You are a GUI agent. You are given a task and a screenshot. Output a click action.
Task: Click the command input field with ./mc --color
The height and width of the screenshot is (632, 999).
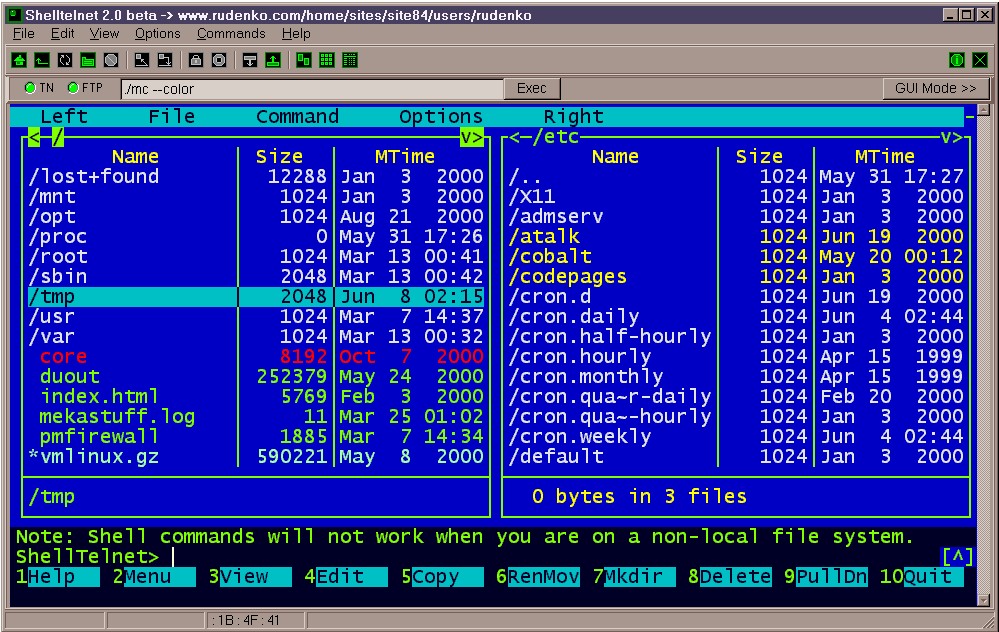pyautogui.click(x=312, y=89)
